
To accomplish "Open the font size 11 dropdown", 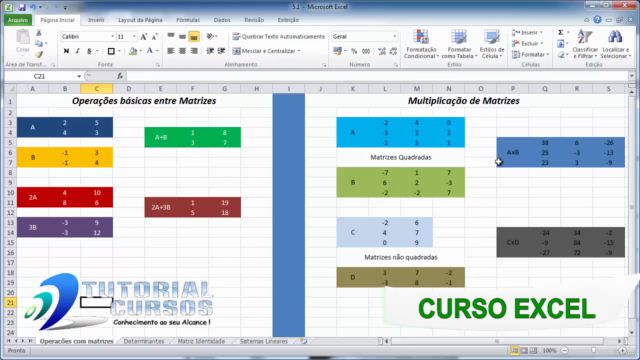I will tap(134, 37).
